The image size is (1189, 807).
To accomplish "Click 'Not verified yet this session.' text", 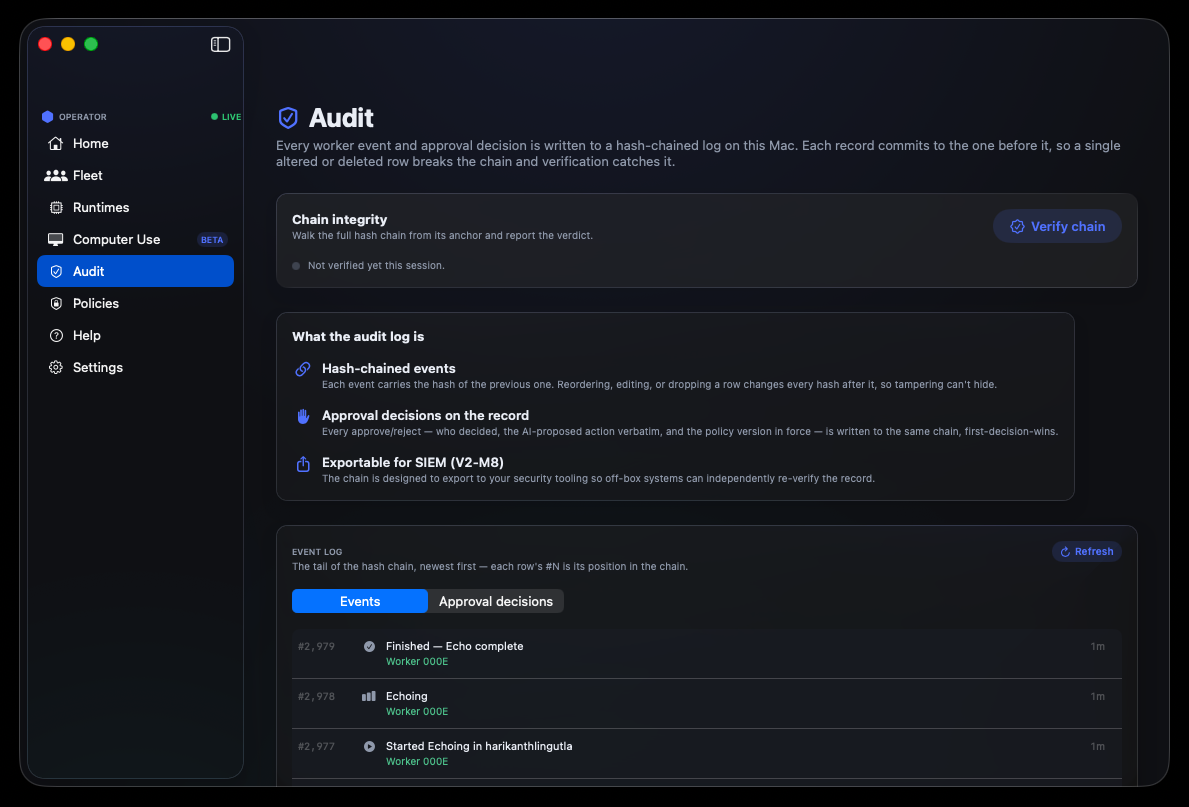I will click(x=376, y=265).
